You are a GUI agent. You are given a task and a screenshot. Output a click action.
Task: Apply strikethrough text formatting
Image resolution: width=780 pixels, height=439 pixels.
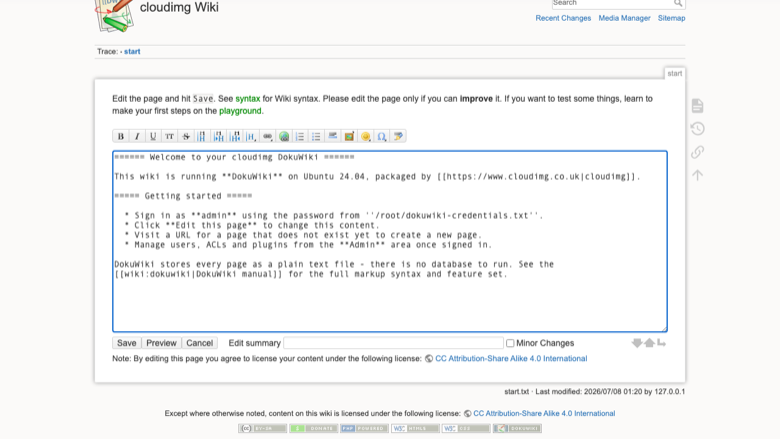coord(186,136)
